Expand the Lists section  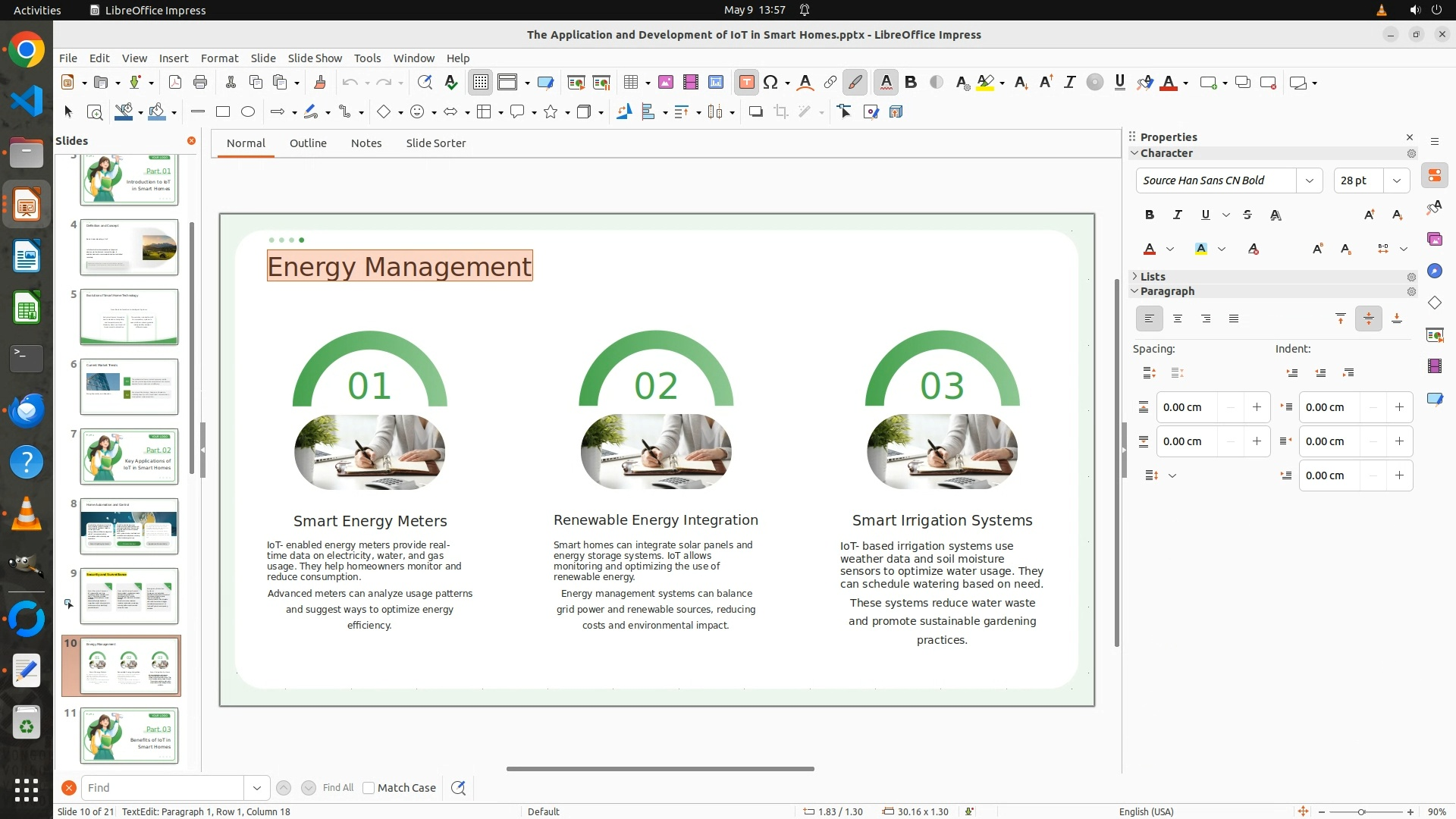click(x=1152, y=277)
